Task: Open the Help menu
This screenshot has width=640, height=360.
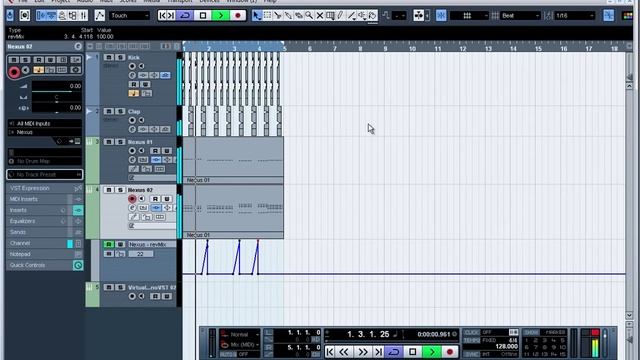Action: click(270, 1)
